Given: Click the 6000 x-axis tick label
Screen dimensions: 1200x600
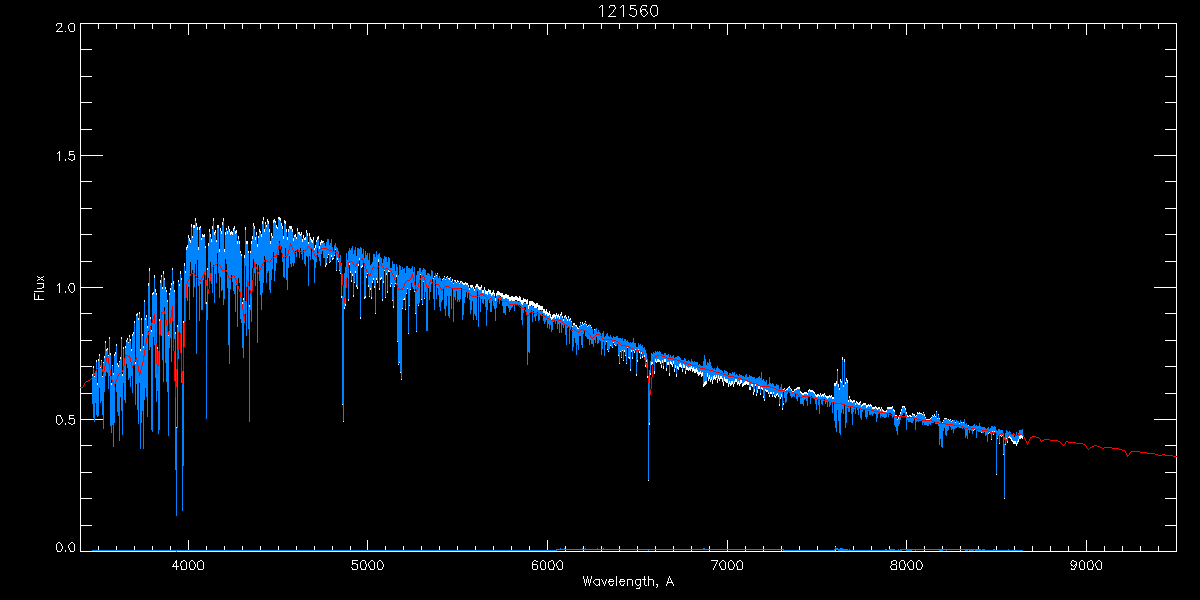Looking at the screenshot, I should (547, 564).
